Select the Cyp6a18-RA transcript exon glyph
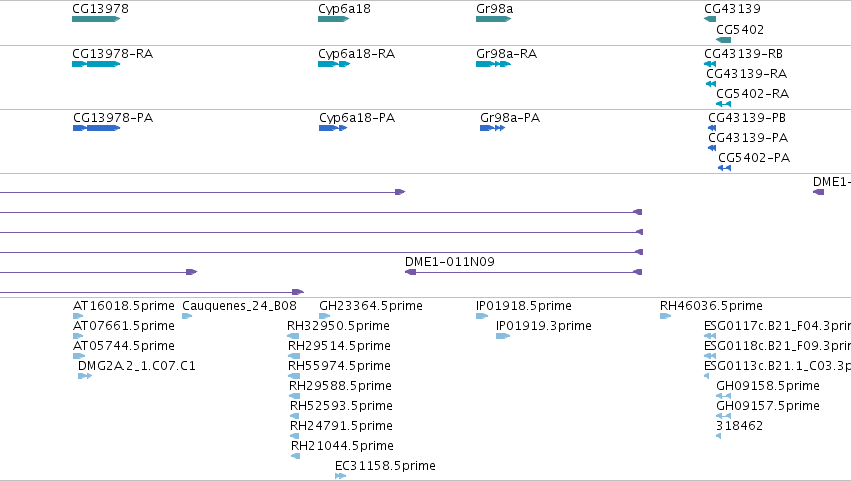The height and width of the screenshot is (481, 851). [334, 64]
